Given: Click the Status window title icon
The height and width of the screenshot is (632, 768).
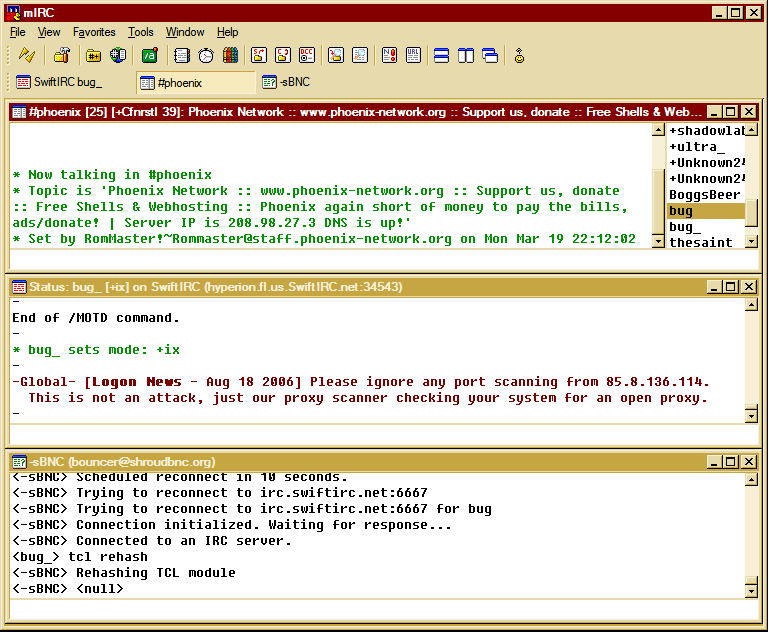Looking at the screenshot, I should click(19, 287).
